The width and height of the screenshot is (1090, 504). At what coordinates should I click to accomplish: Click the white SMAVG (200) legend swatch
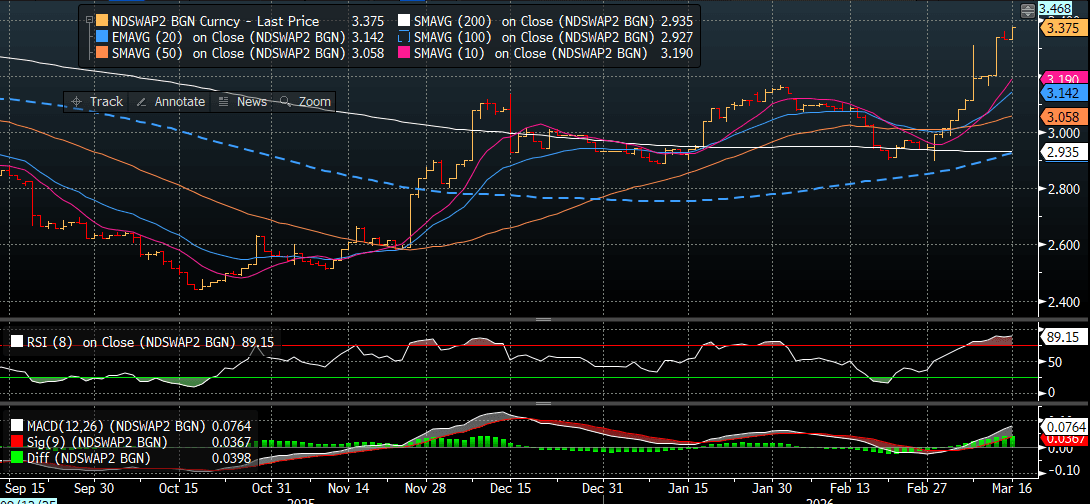pyautogui.click(x=404, y=21)
